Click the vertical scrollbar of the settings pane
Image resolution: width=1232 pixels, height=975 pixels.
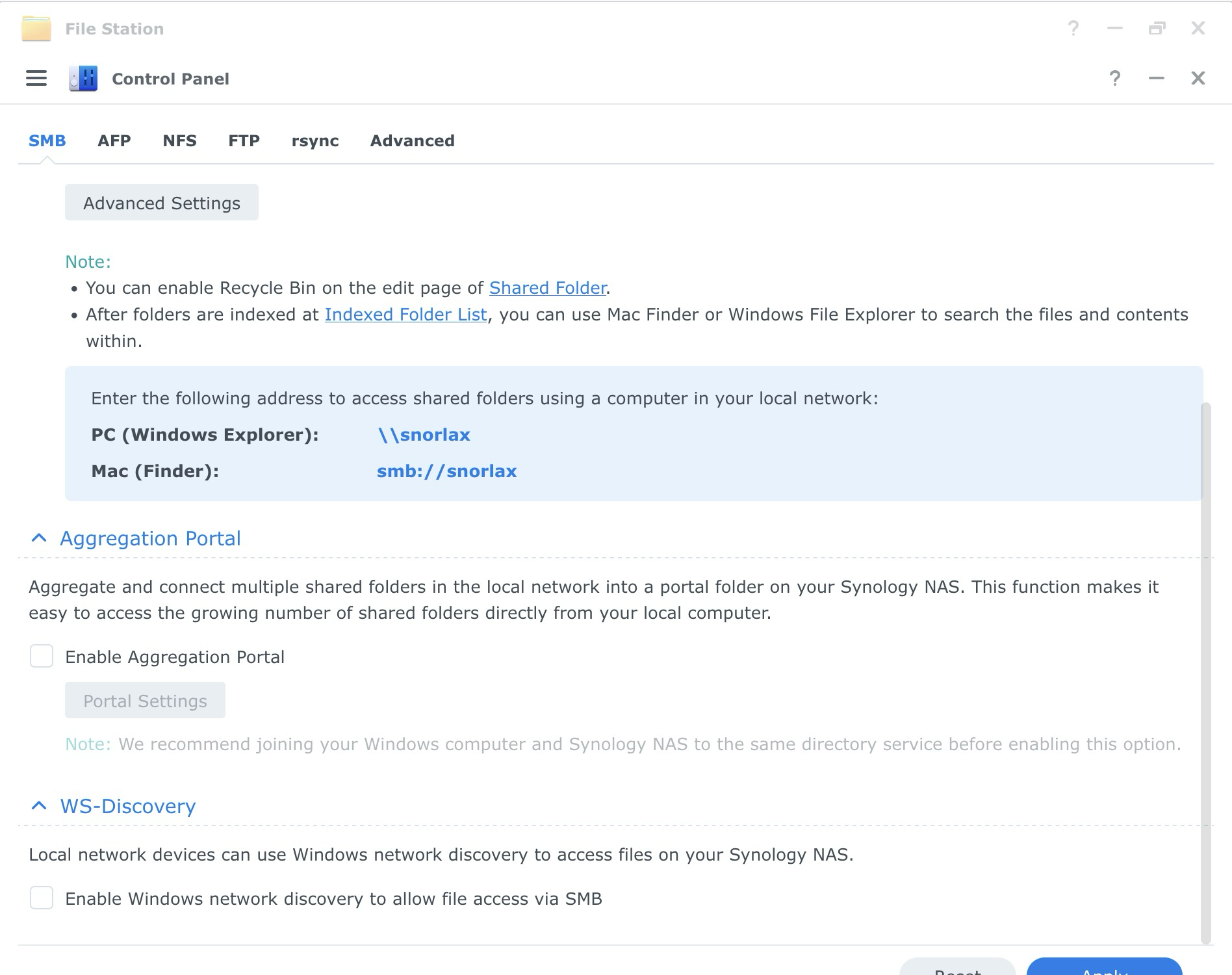(x=1206, y=673)
